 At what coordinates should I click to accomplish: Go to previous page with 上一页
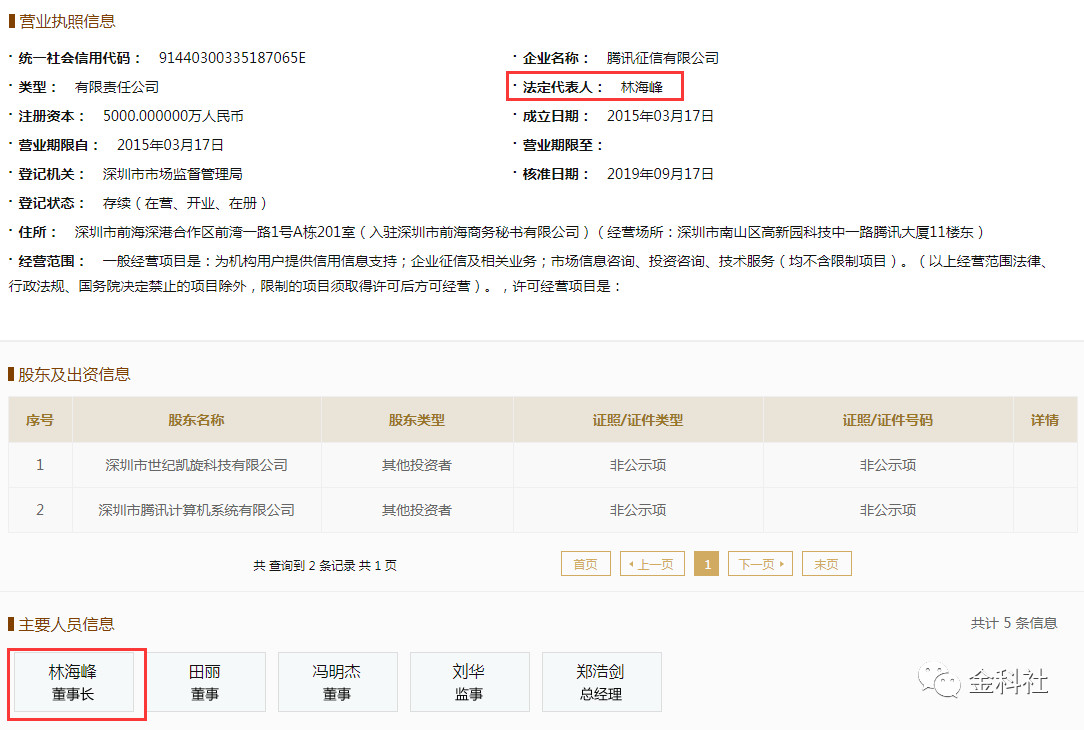(652, 564)
